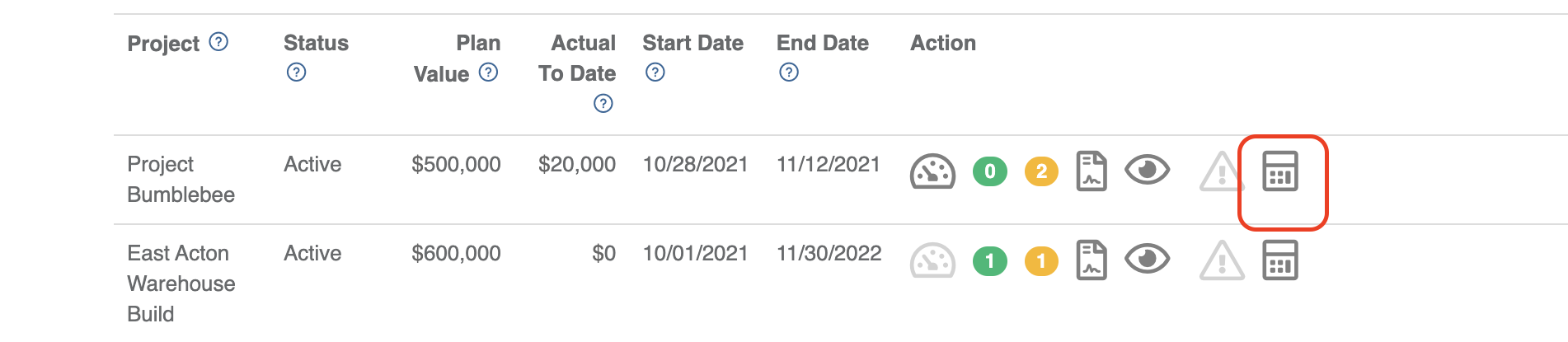This screenshot has height=342, width=1568.
Task: View East Acton Warehouse Build via eye icon
Action: pyautogui.click(x=1148, y=260)
